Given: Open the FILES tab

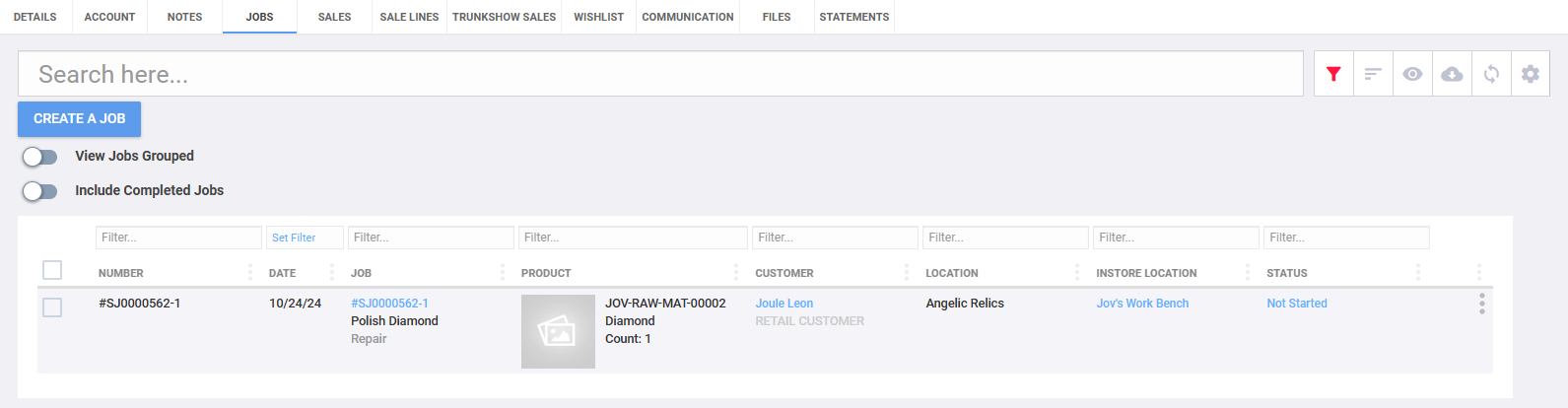Looking at the screenshot, I should click(777, 17).
